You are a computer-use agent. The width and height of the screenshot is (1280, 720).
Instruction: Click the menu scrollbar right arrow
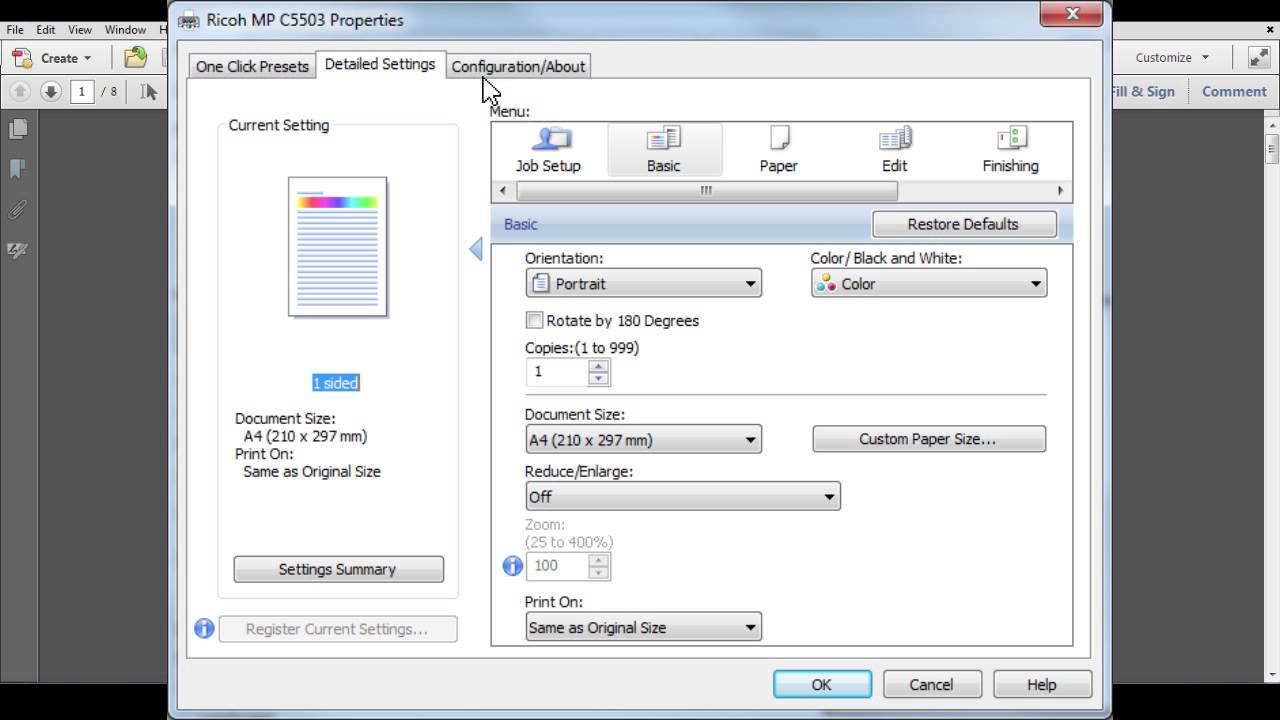[1061, 190]
